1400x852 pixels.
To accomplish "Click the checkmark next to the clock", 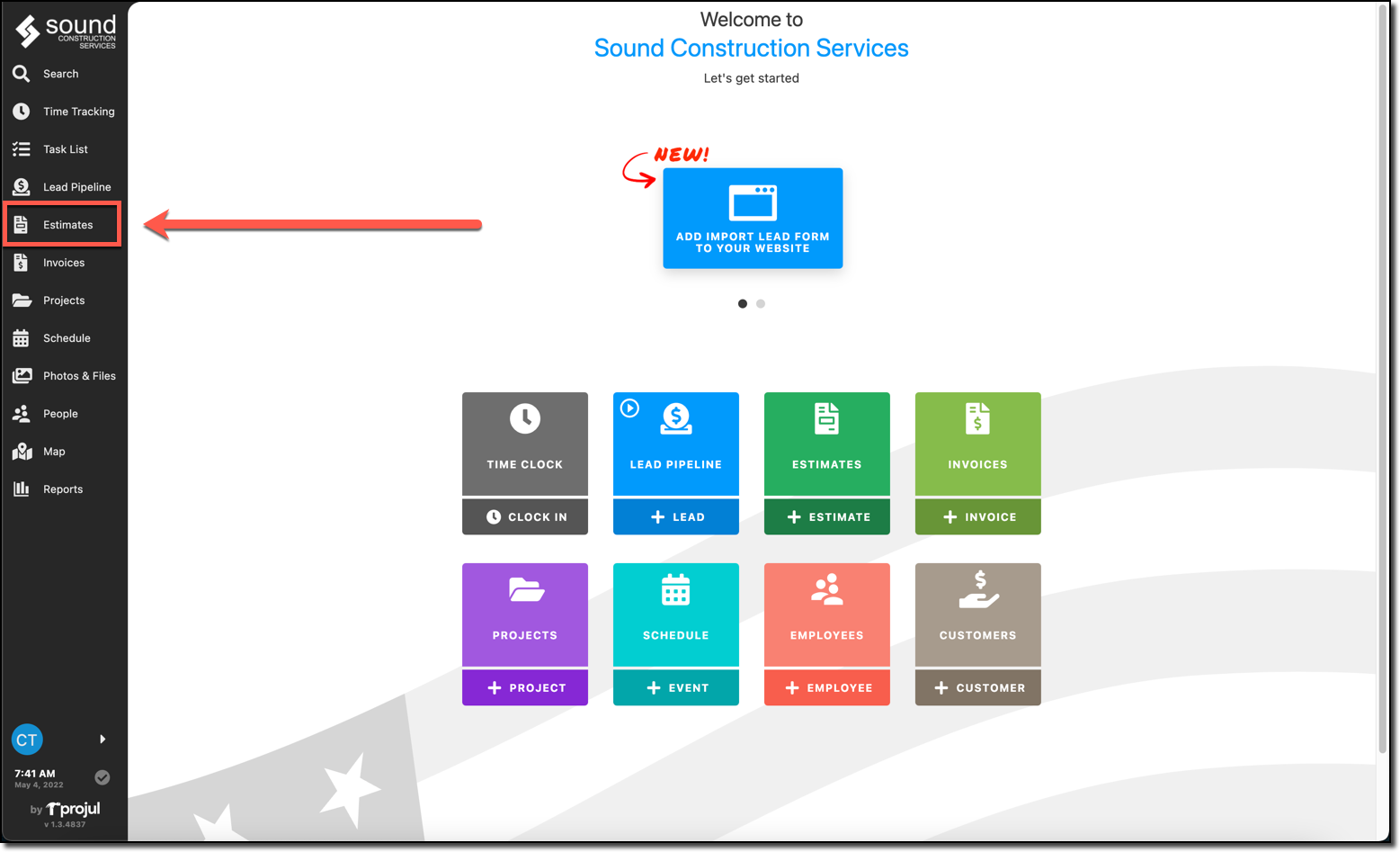I will click(x=102, y=776).
